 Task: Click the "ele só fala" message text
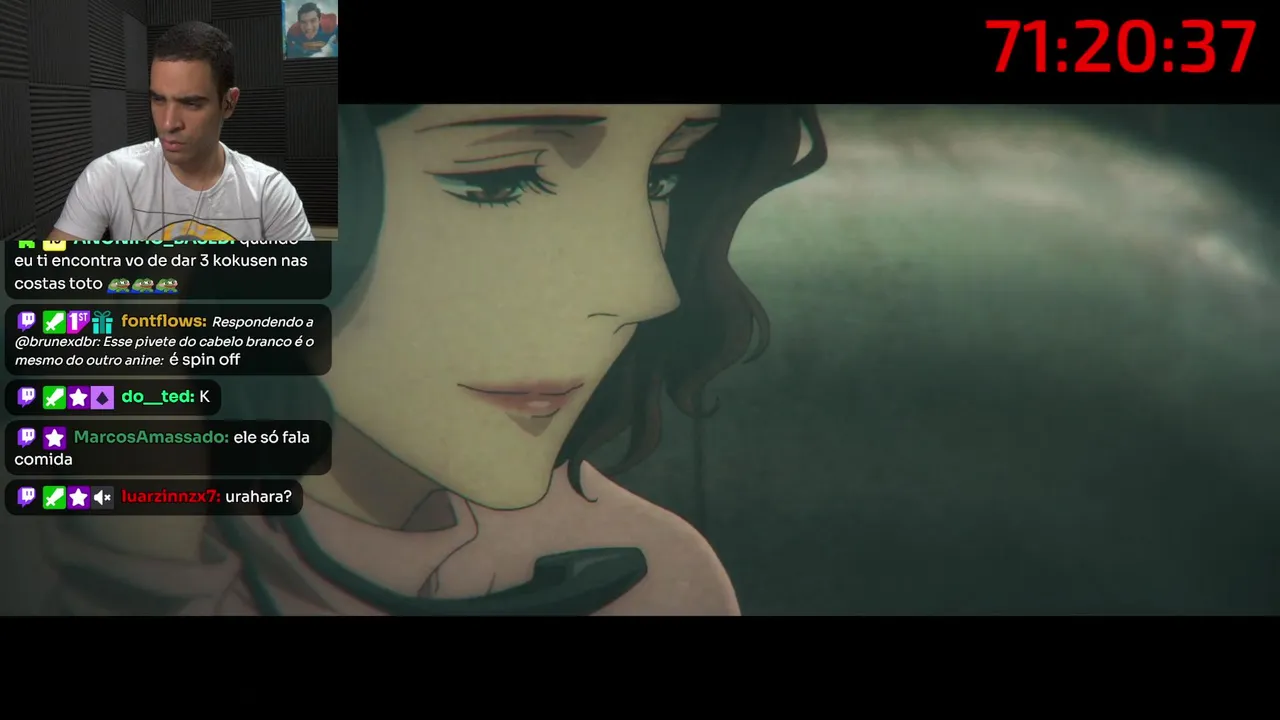point(271,437)
